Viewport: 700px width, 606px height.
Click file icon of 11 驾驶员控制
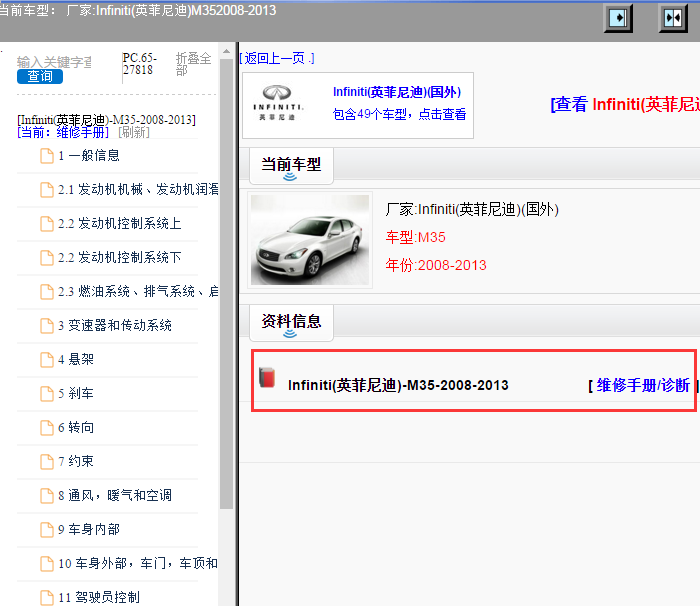pos(47,597)
